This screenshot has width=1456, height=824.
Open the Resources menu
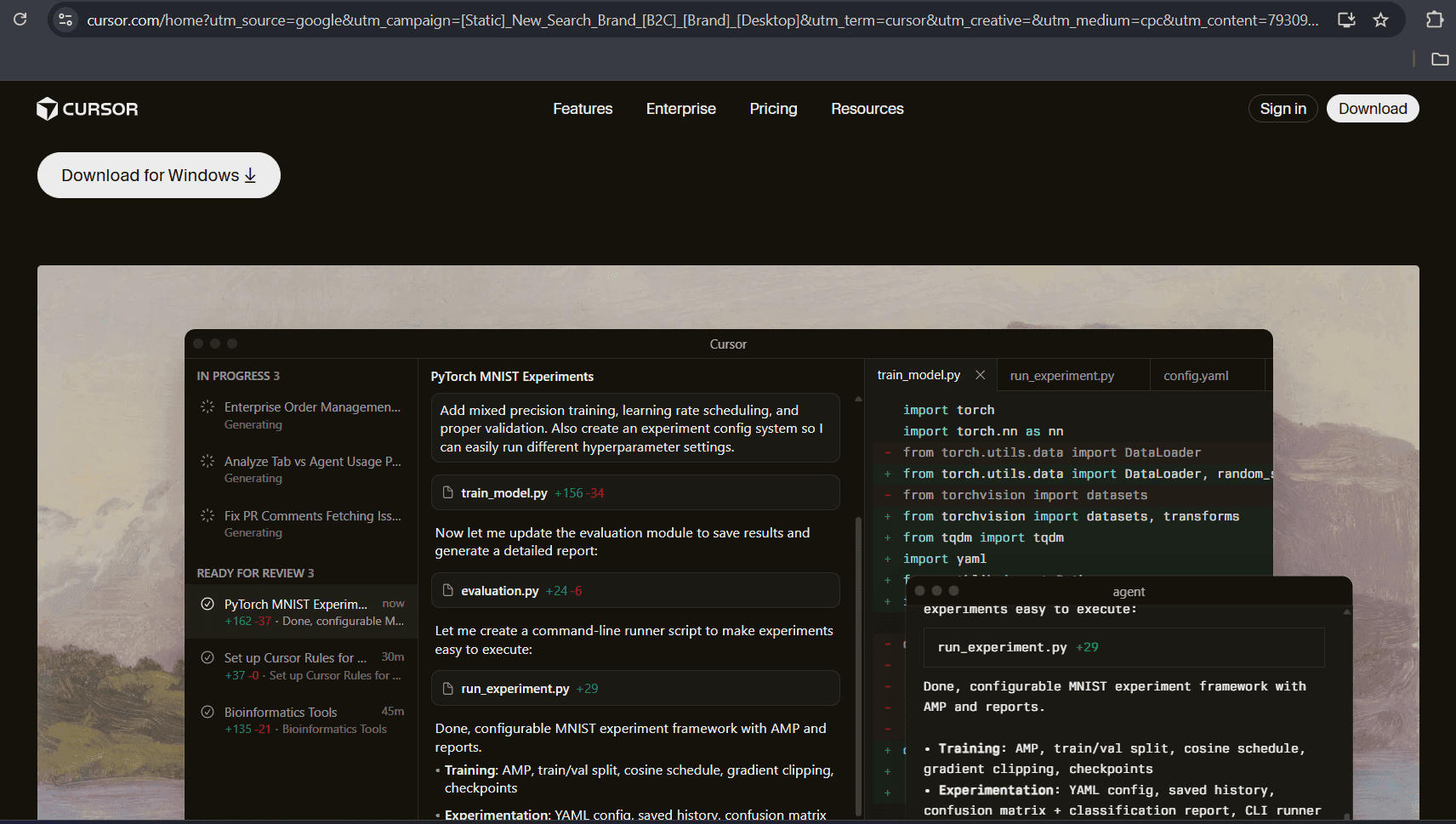[867, 109]
